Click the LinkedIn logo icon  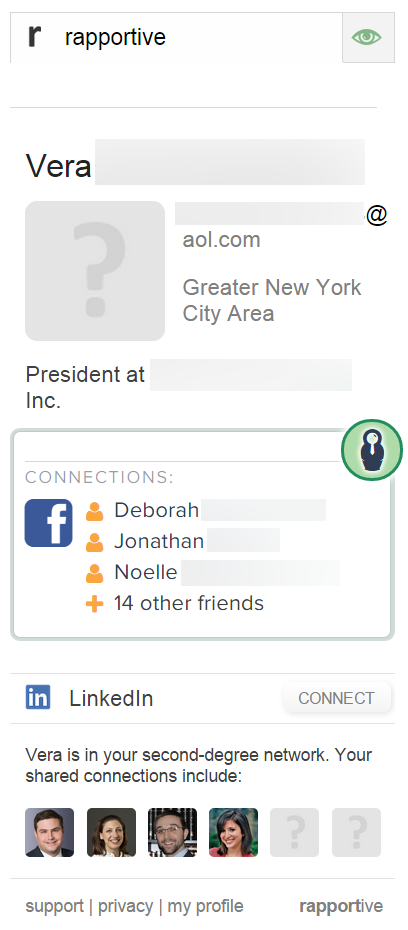tap(38, 697)
